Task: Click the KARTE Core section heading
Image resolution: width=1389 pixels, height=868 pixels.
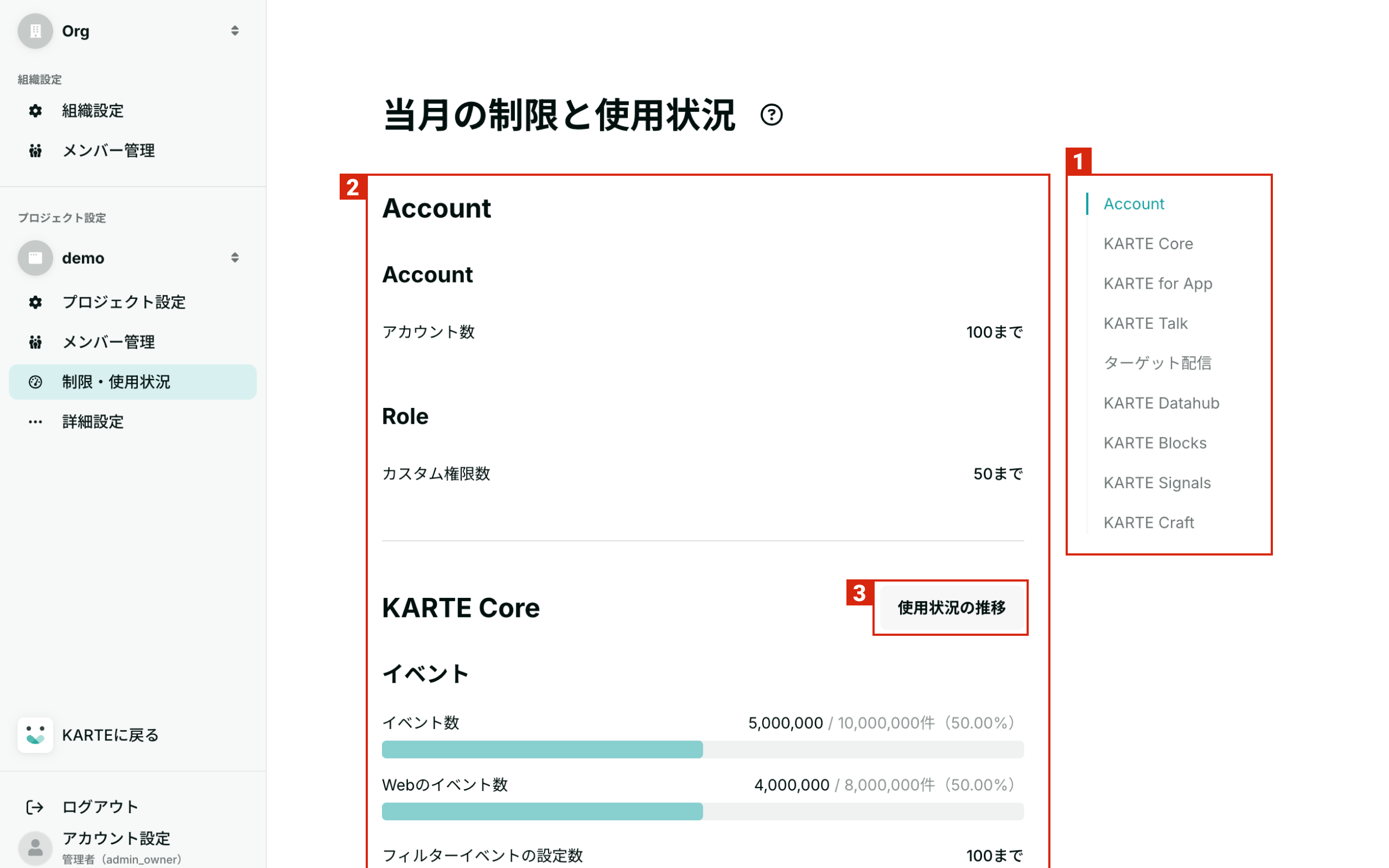Action: pos(461,608)
